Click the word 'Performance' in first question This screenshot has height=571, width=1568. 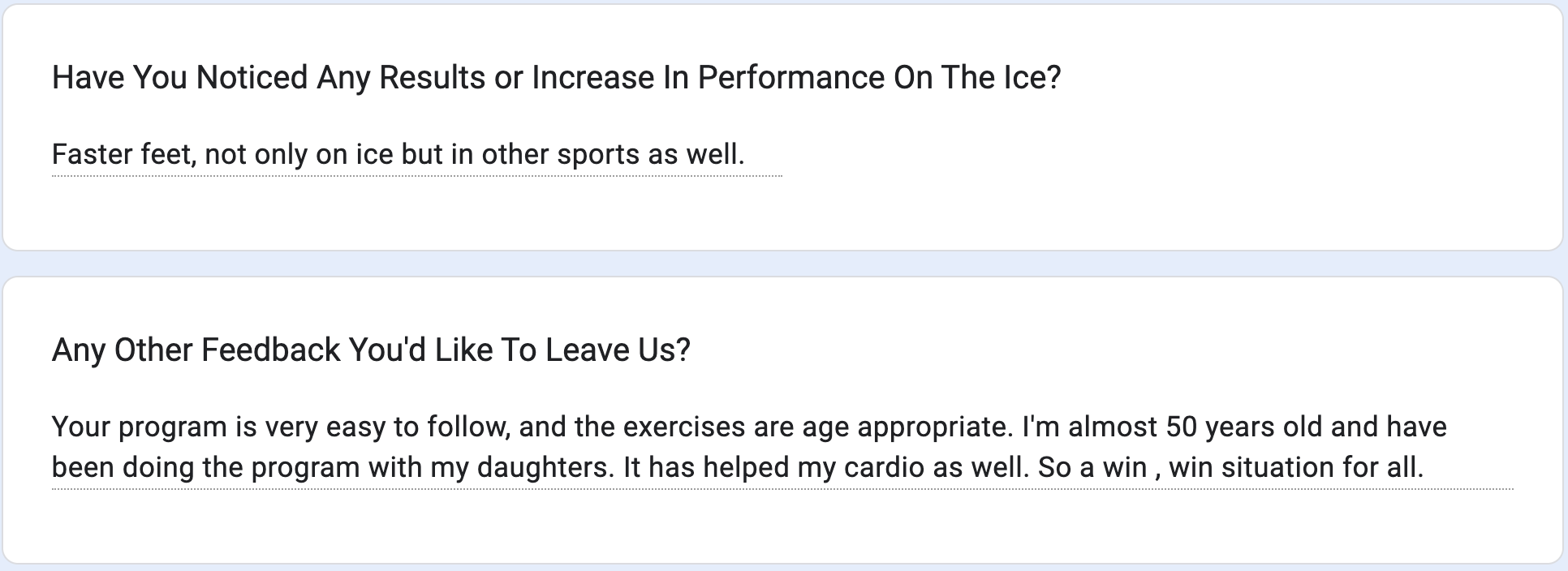pos(790,78)
